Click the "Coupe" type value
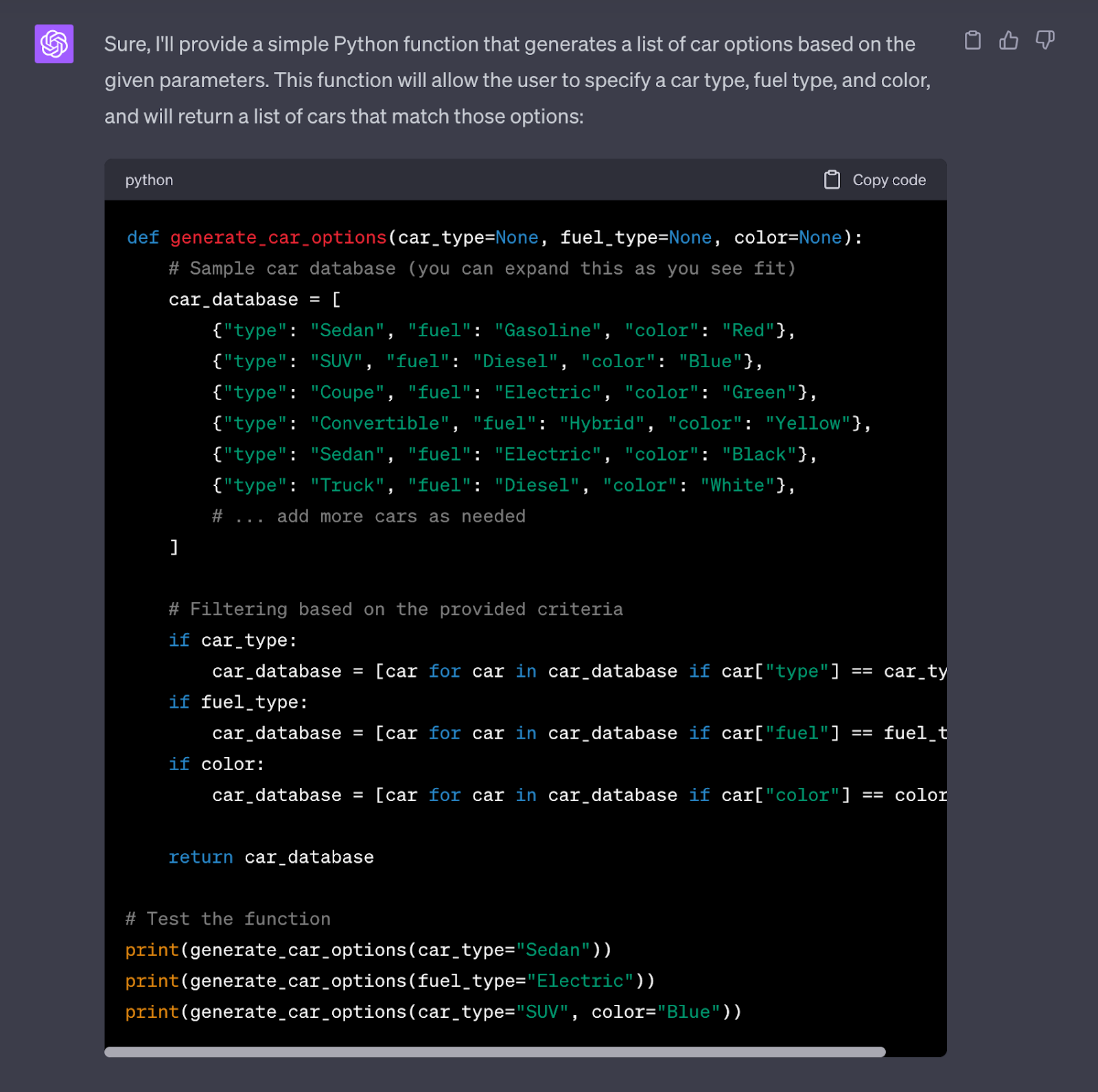1098x1092 pixels. click(347, 392)
